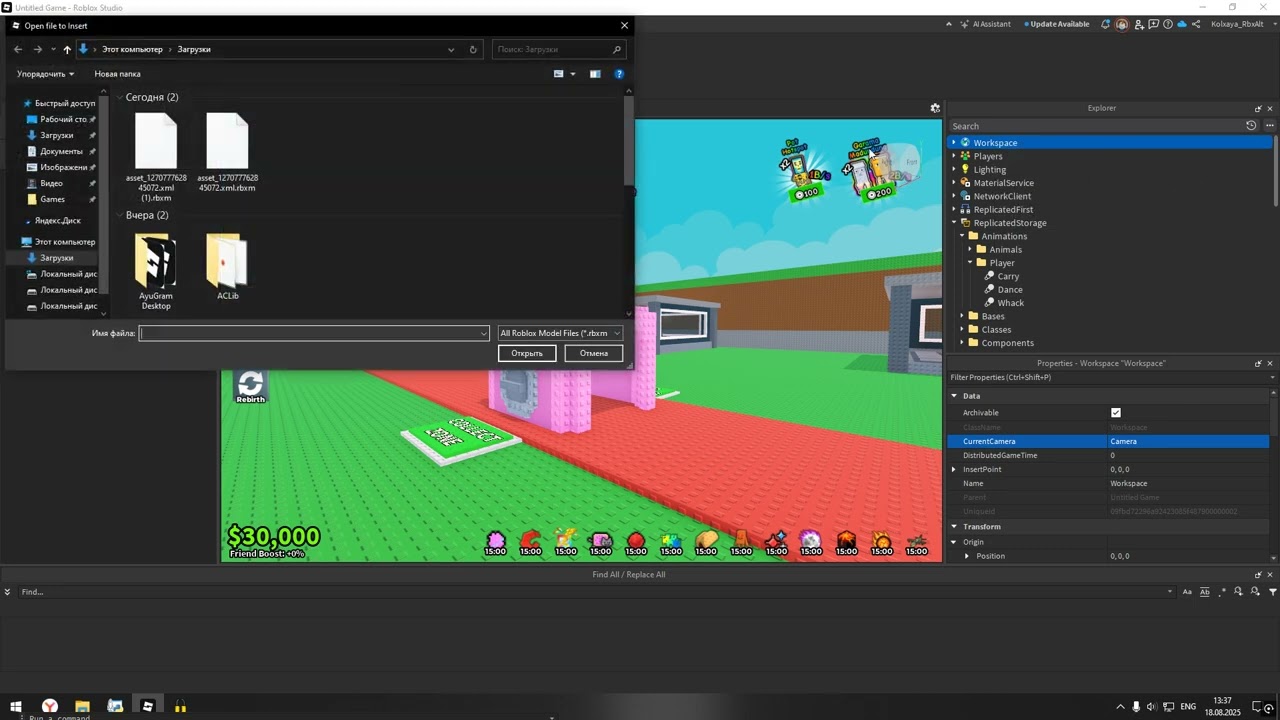Viewport: 1280px width, 720px height.
Task: Go up one folder level in dialog
Action: click(x=67, y=49)
